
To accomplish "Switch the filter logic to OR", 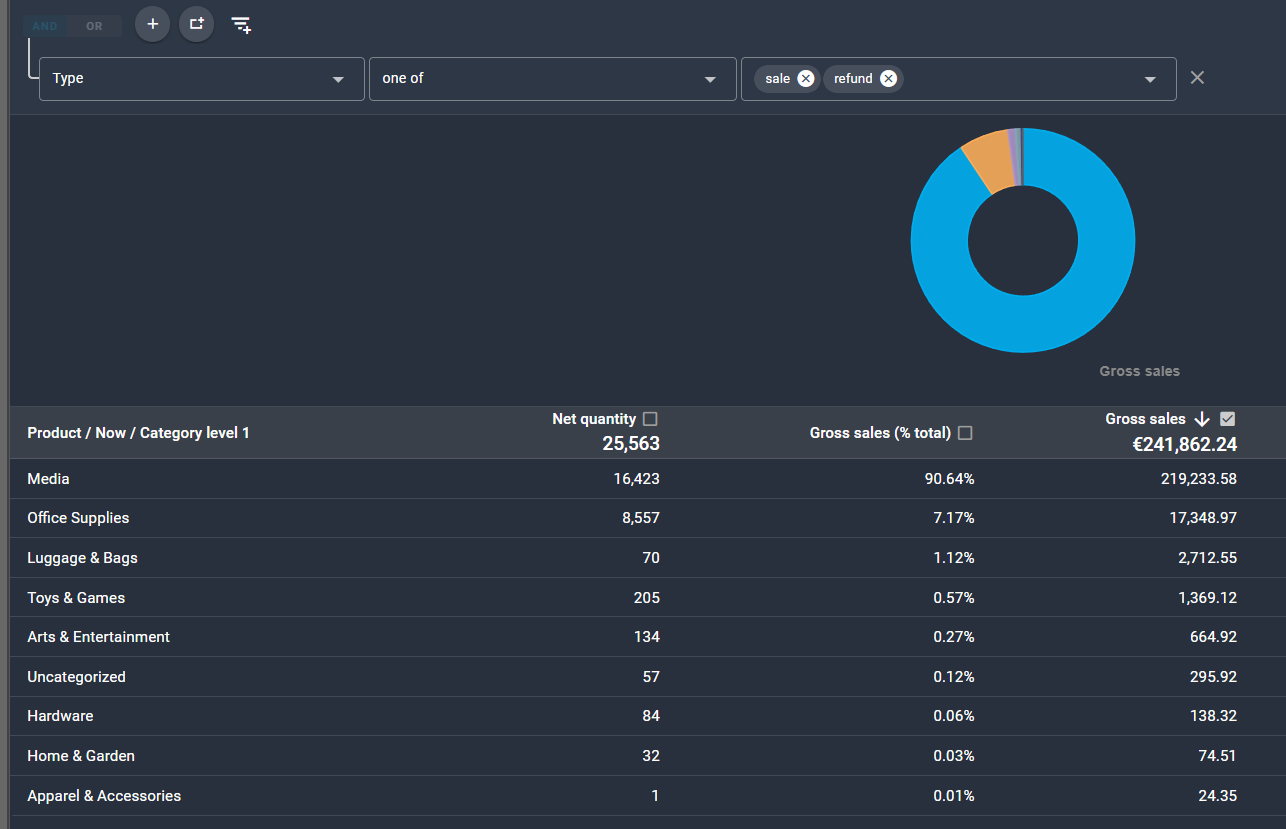I will pyautogui.click(x=94, y=26).
